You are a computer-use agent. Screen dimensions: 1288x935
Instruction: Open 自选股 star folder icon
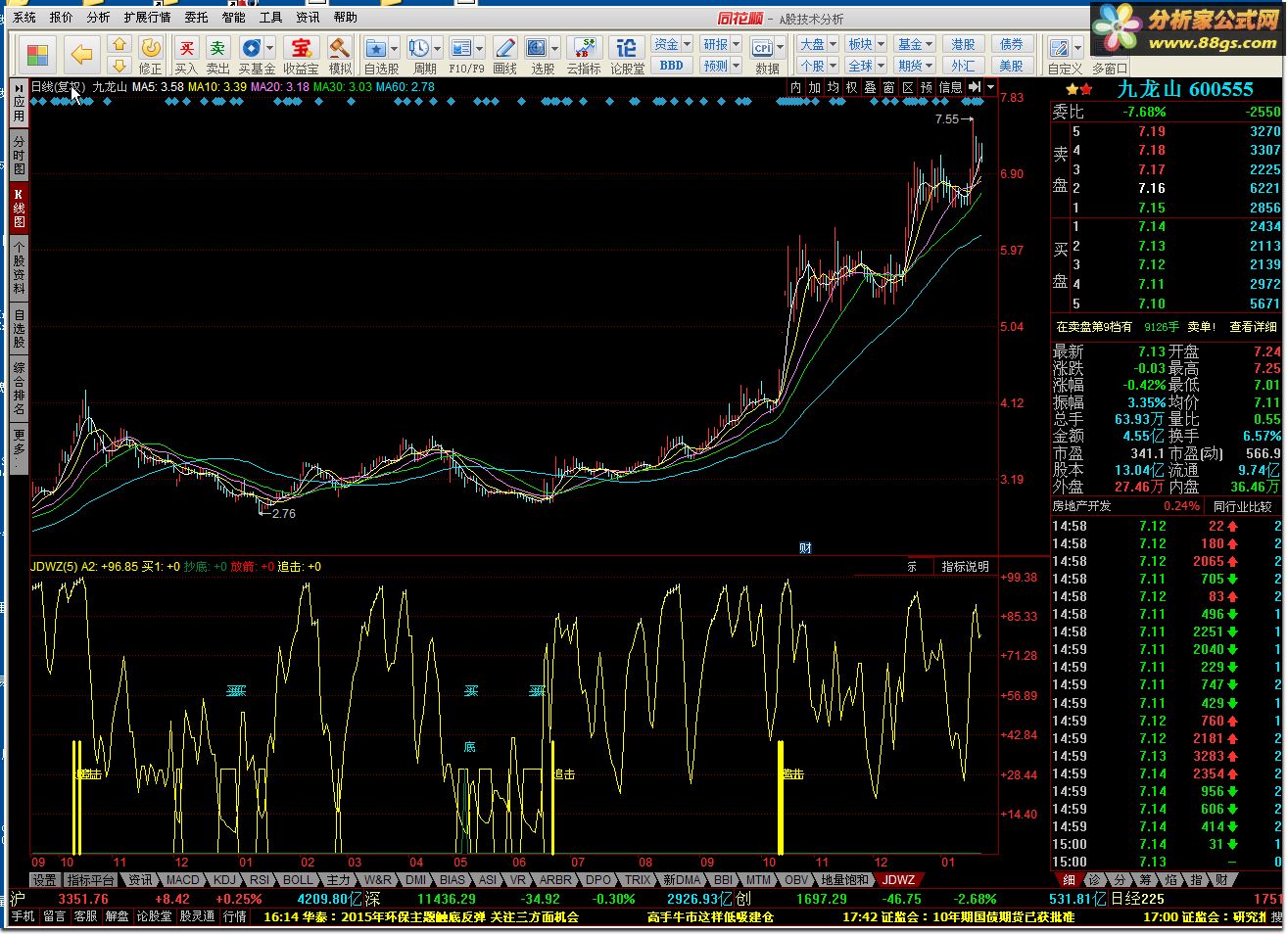coord(375,47)
